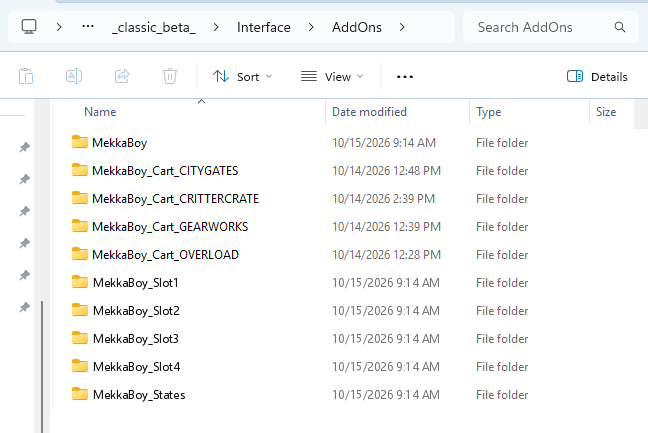Image resolution: width=648 pixels, height=433 pixels.
Task: Click folder icon of MekkaBoy_Cart_CRITTERCRATE
Action: point(80,198)
